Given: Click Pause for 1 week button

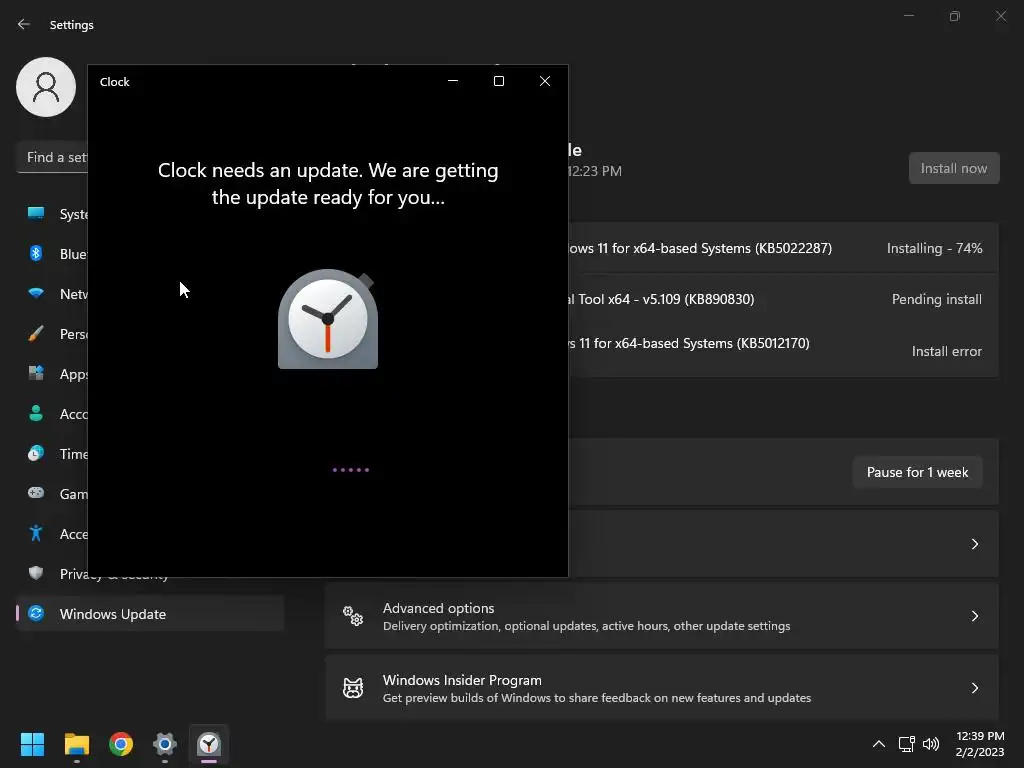Looking at the screenshot, I should [917, 472].
